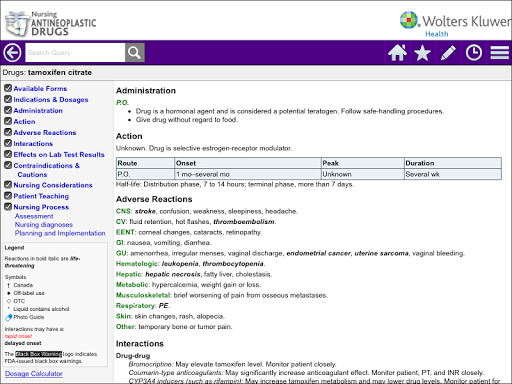Open the hamburger menu icon
Viewport: 512px width, 384px height.
(x=499, y=53)
